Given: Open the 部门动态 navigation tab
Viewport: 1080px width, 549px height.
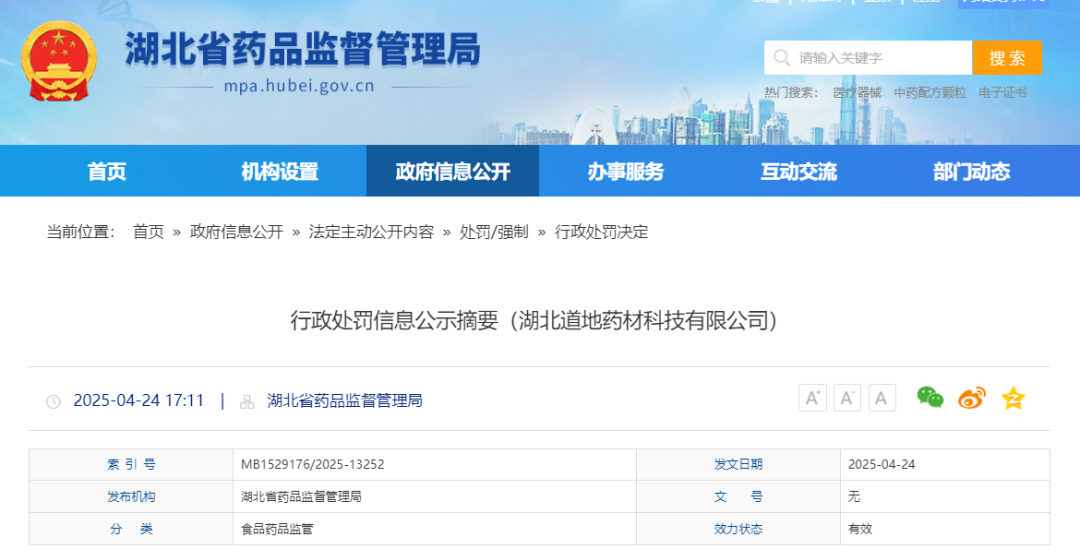Looking at the screenshot, I should click(x=971, y=171).
